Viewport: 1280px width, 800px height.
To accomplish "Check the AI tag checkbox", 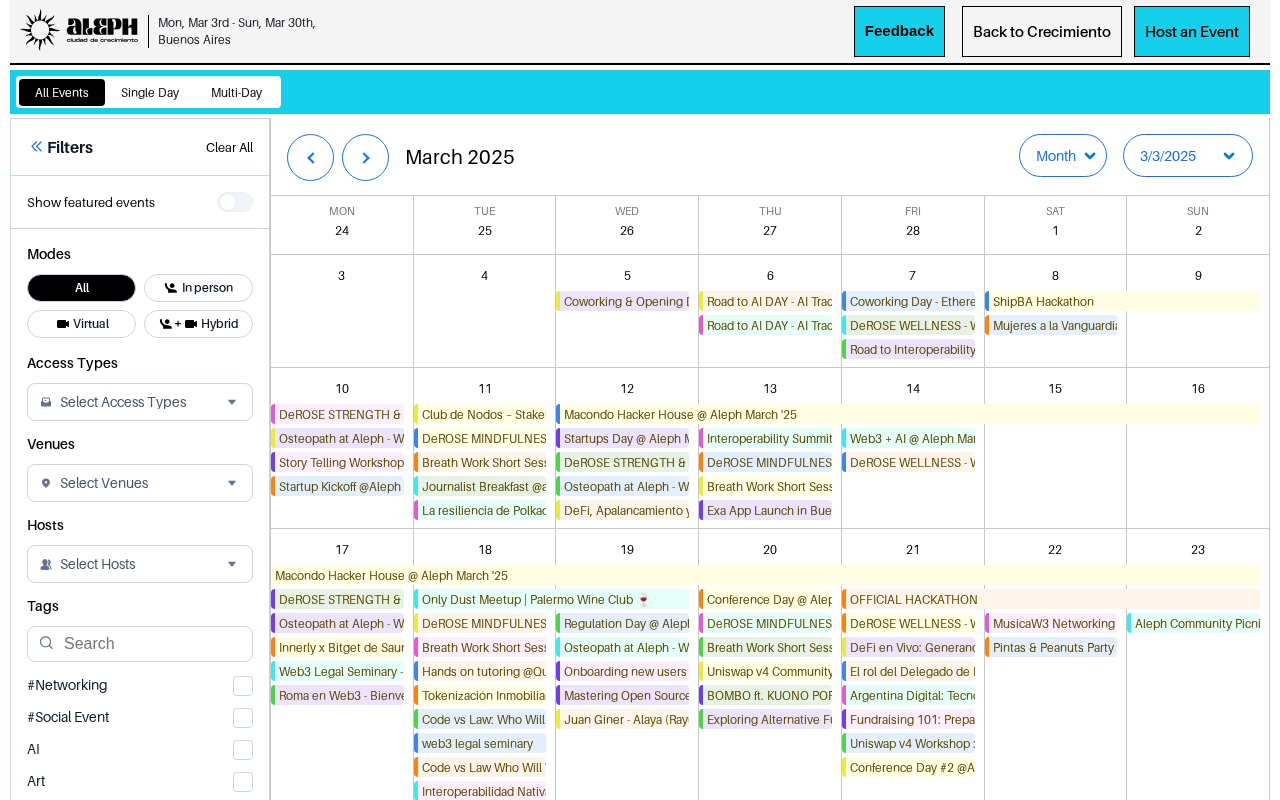I will (x=243, y=750).
